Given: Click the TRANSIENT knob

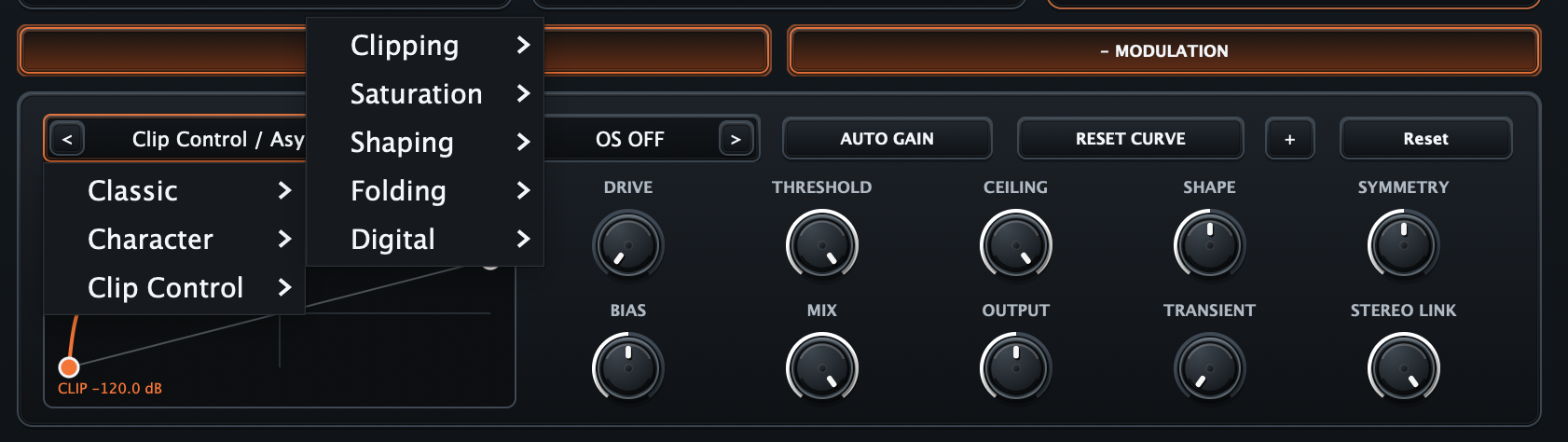Looking at the screenshot, I should tap(1210, 368).
